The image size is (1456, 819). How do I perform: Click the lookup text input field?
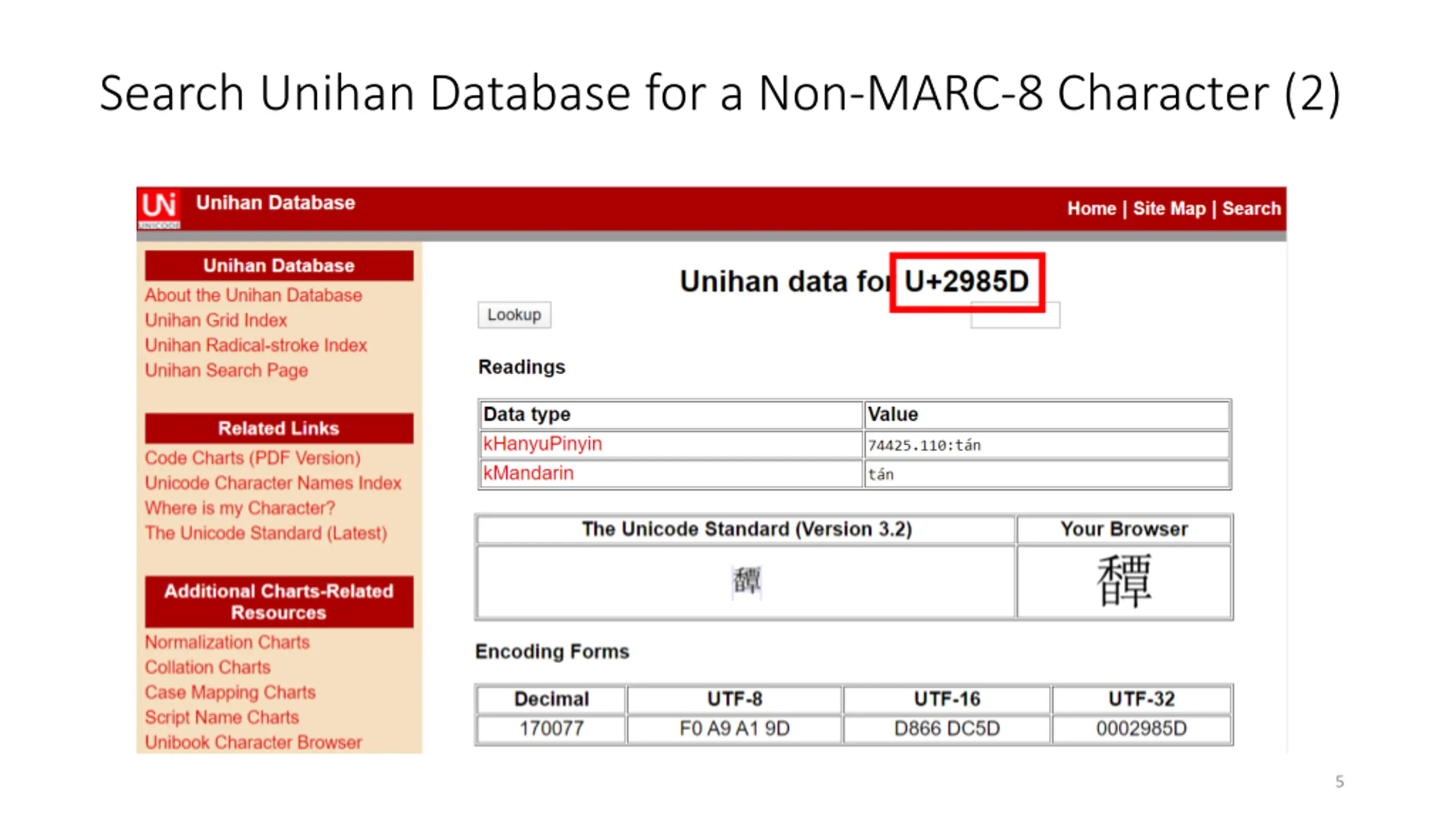[1015, 316]
